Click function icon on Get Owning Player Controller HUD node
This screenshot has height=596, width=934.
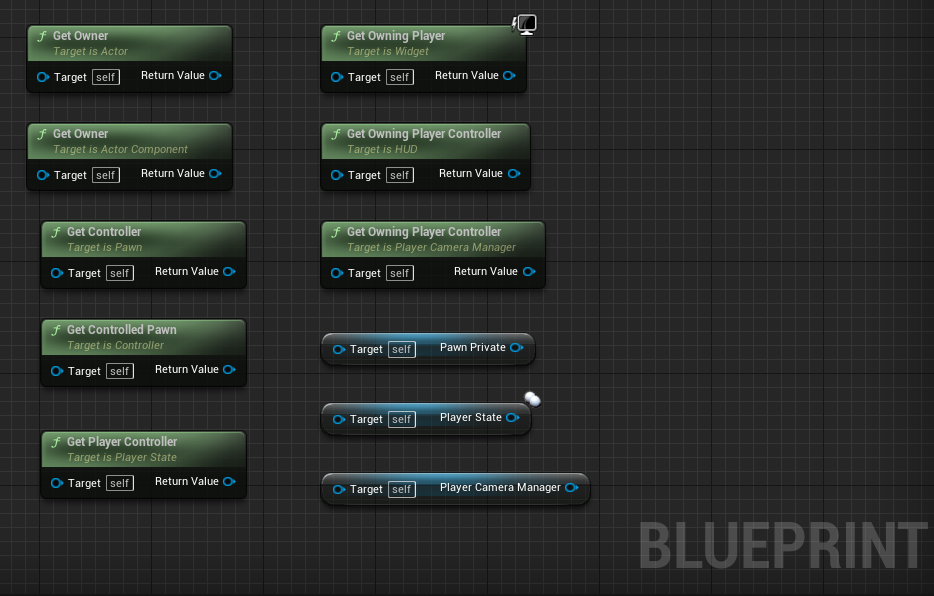336,134
